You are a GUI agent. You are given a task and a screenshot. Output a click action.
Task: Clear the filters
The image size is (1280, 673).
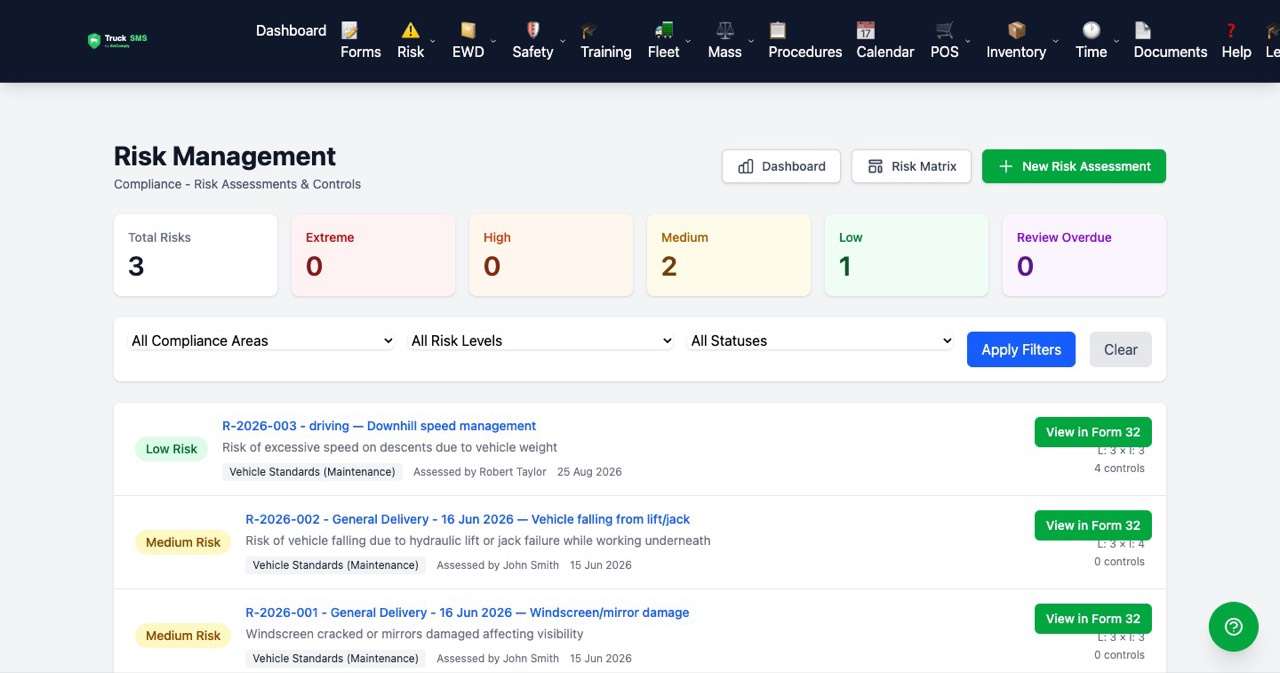[1120, 349]
